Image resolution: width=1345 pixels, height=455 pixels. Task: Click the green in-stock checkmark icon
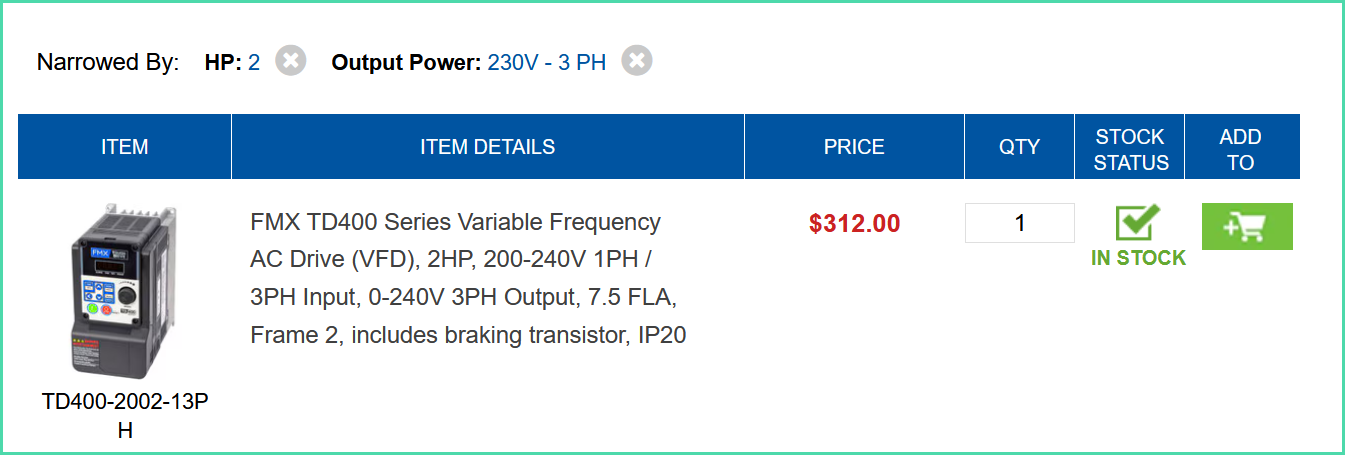click(1138, 223)
